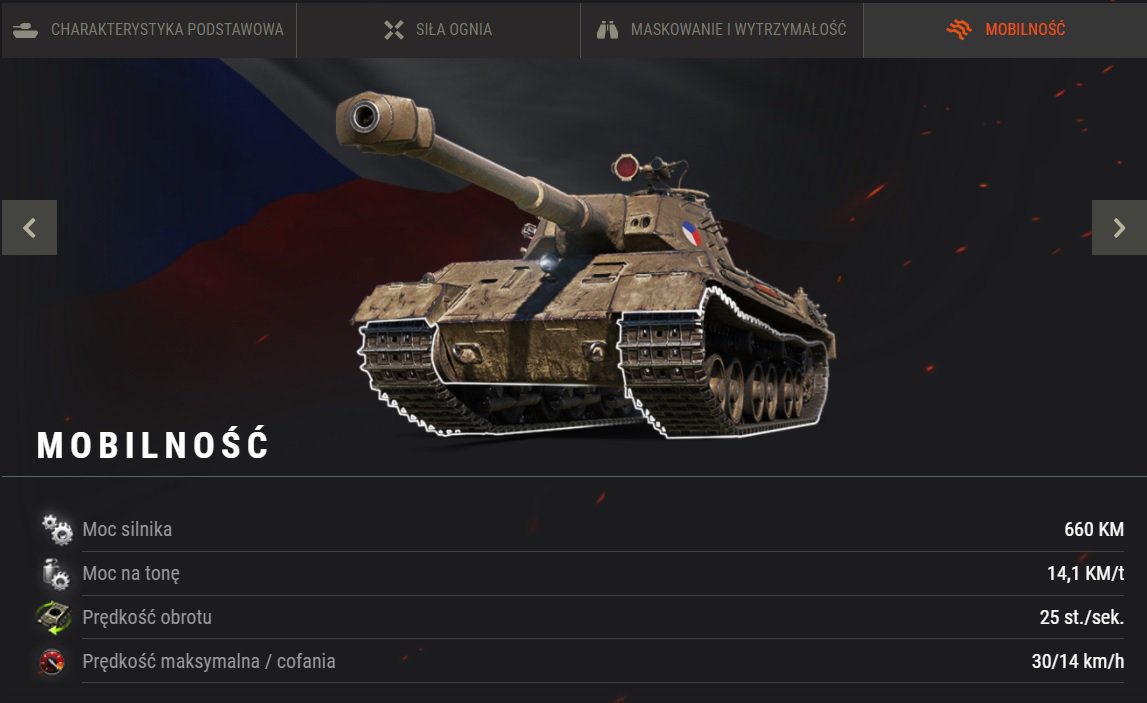
Task: Click the crossed shells Siła ognia icon
Action: [394, 30]
